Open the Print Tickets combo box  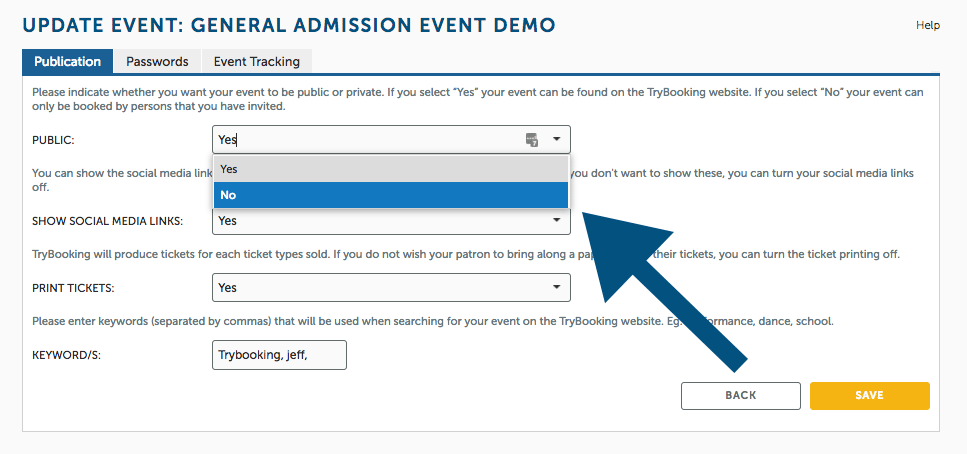tap(391, 287)
